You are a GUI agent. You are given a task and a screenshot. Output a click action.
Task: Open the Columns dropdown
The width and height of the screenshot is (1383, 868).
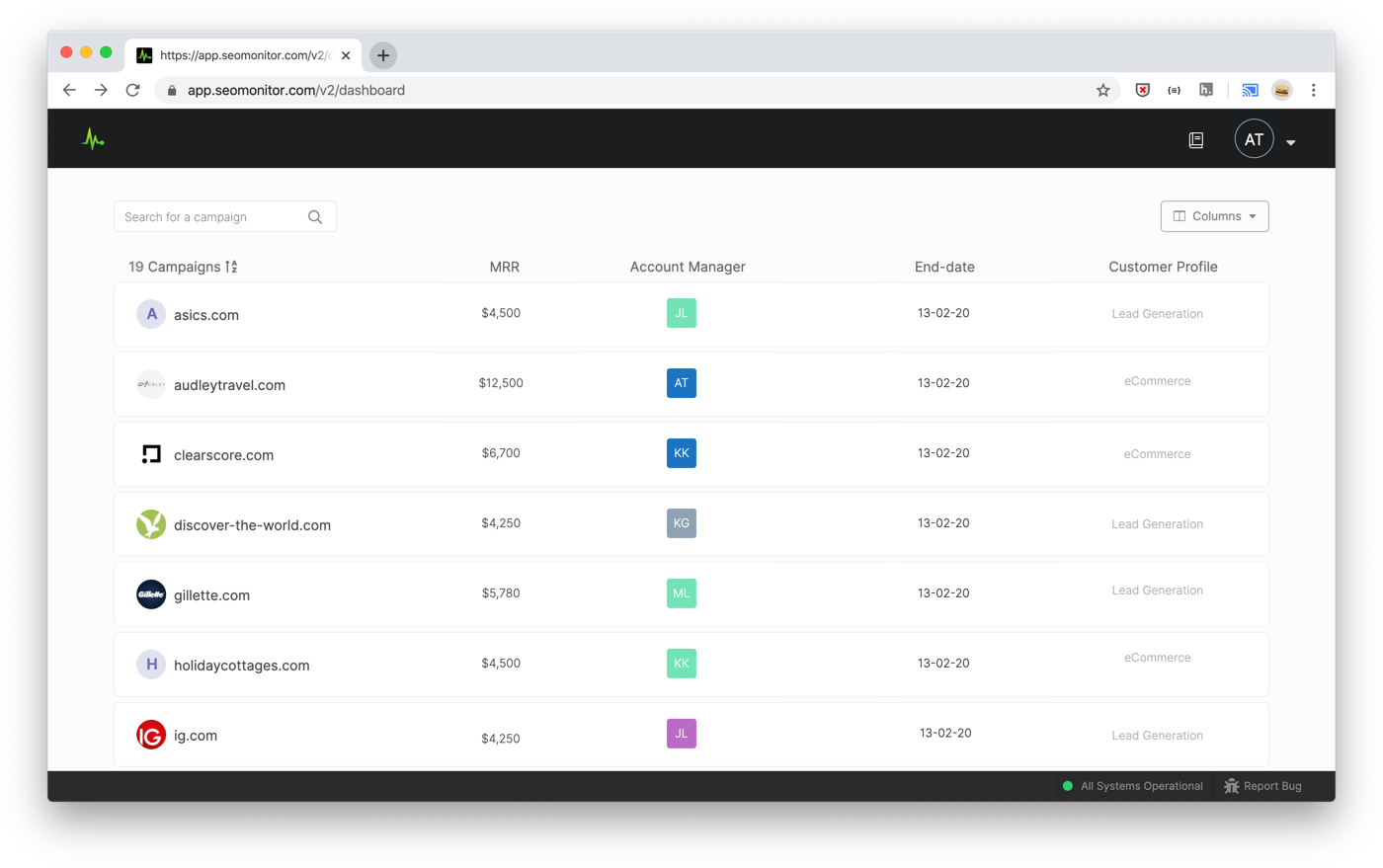click(1214, 216)
